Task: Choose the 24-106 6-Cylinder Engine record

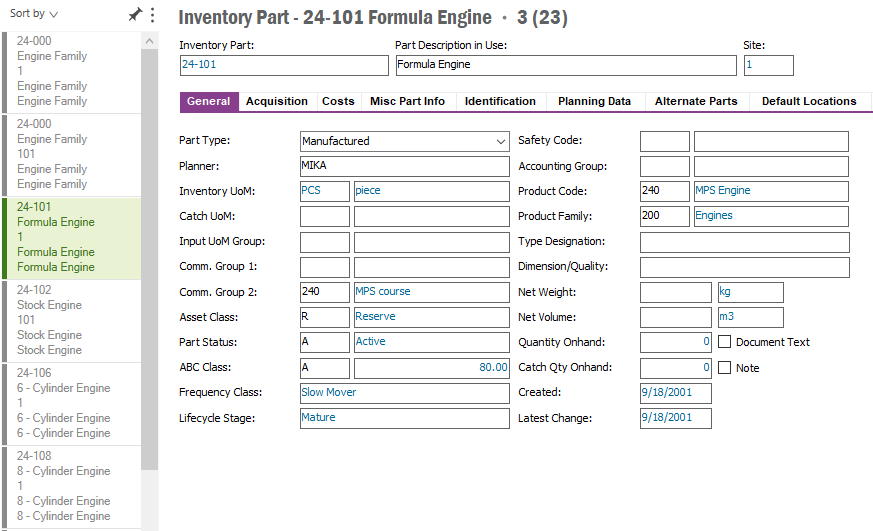Action: point(70,403)
